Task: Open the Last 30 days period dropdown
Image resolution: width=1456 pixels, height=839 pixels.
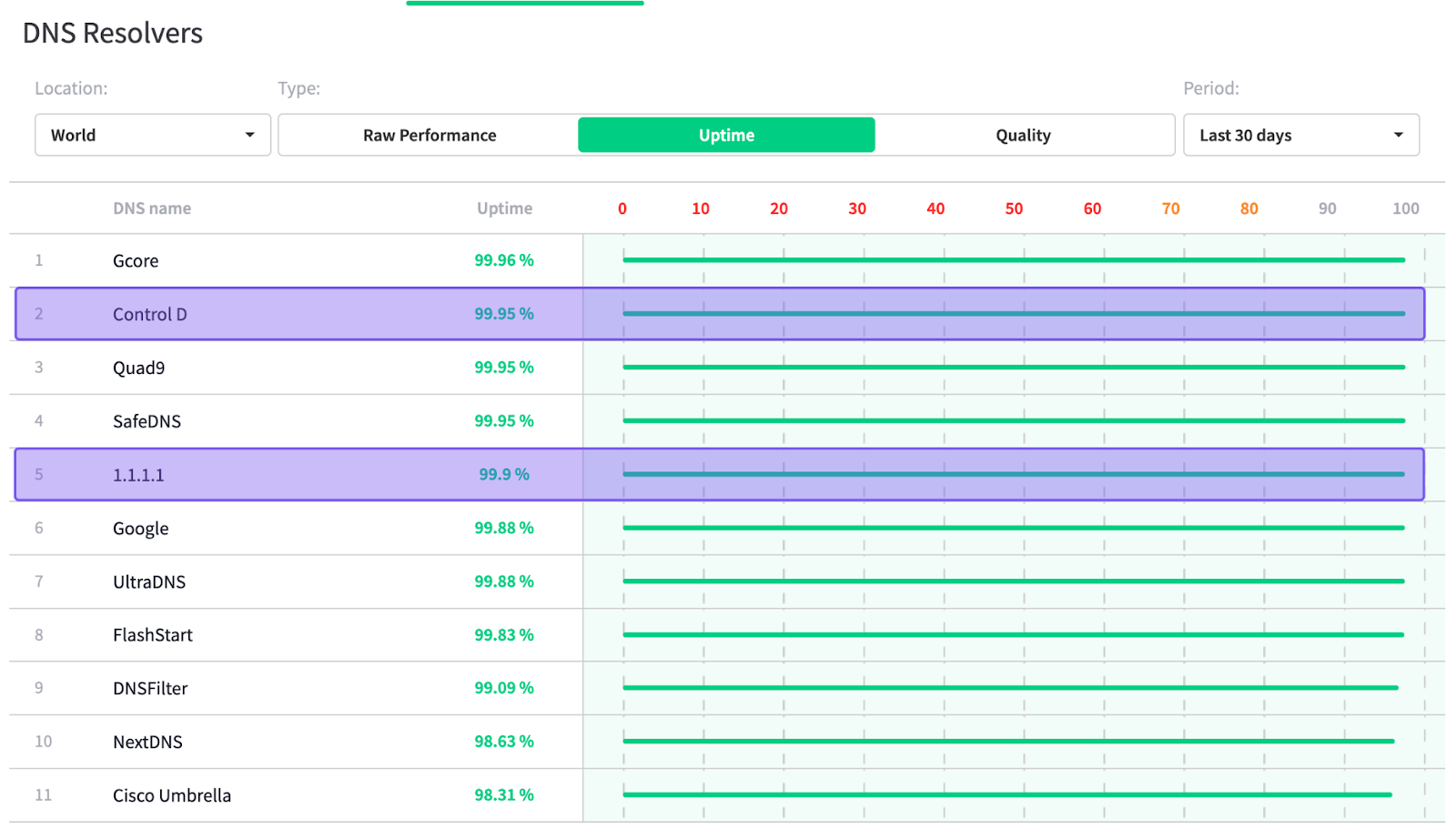Action: pyautogui.click(x=1300, y=135)
